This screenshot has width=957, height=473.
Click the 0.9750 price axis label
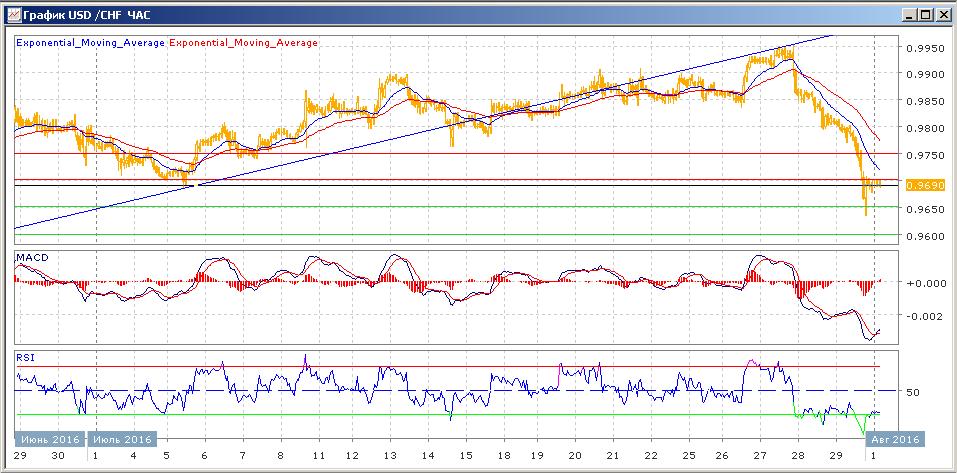coord(925,155)
